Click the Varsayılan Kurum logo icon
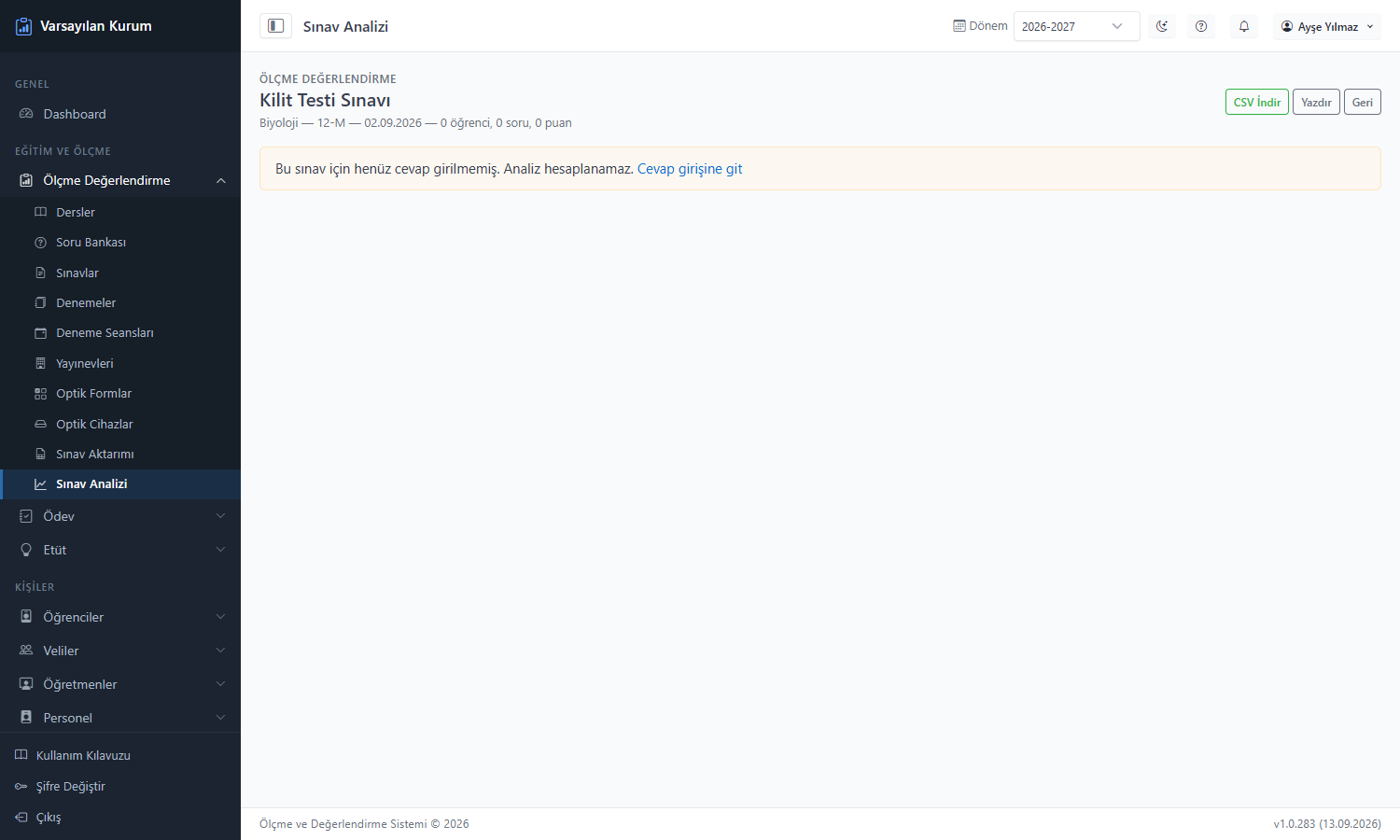The image size is (1400, 840). 24,26
